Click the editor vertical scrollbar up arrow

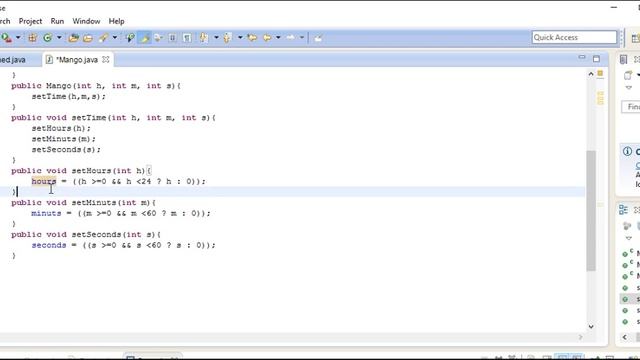(591, 74)
